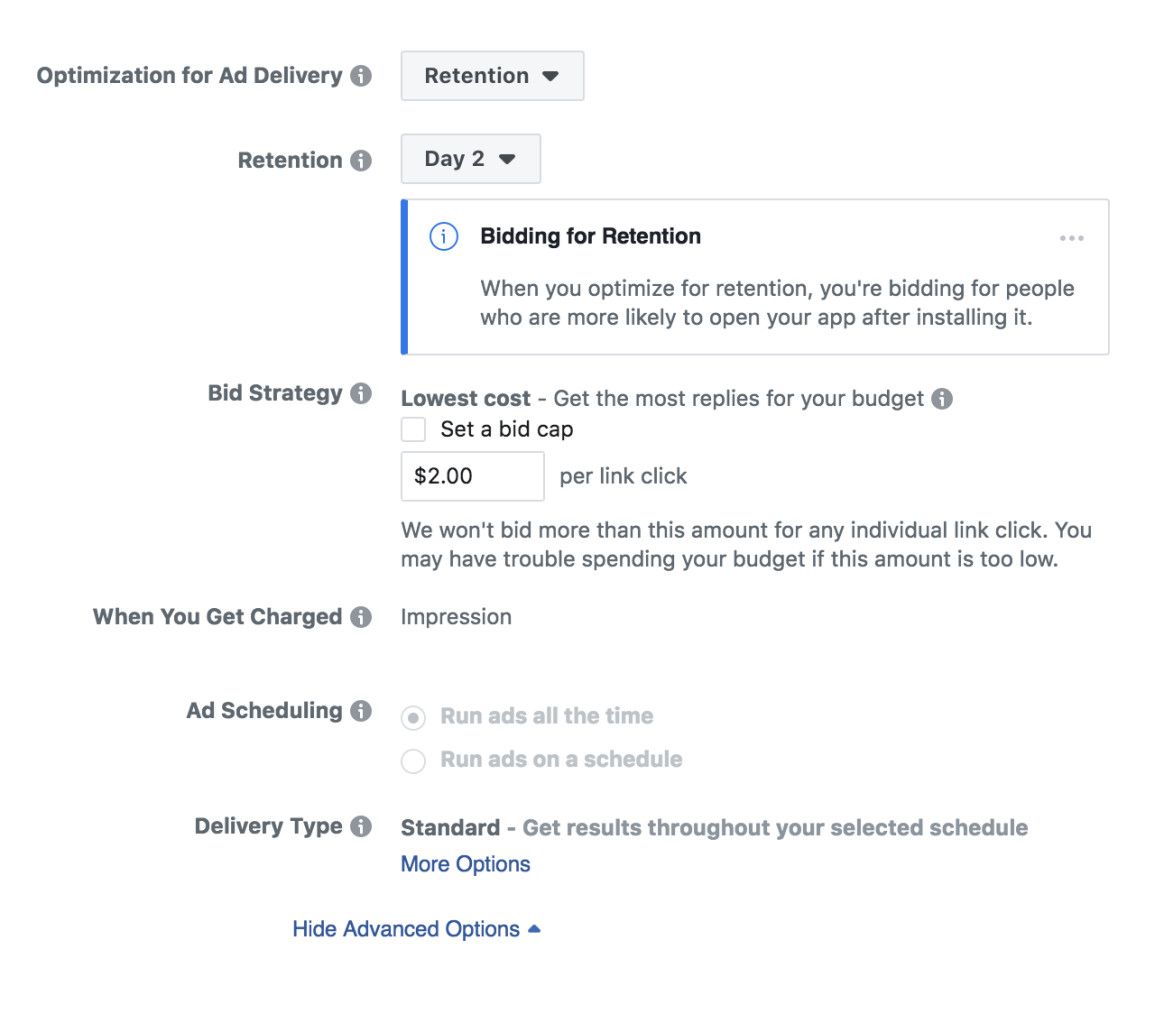
Task: Select 'Run ads on a schedule' radio button
Action: click(x=413, y=760)
